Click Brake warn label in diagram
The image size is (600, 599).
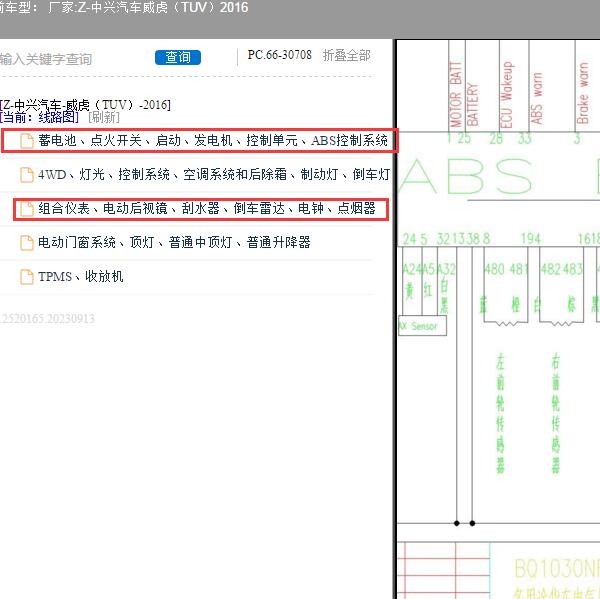(582, 93)
